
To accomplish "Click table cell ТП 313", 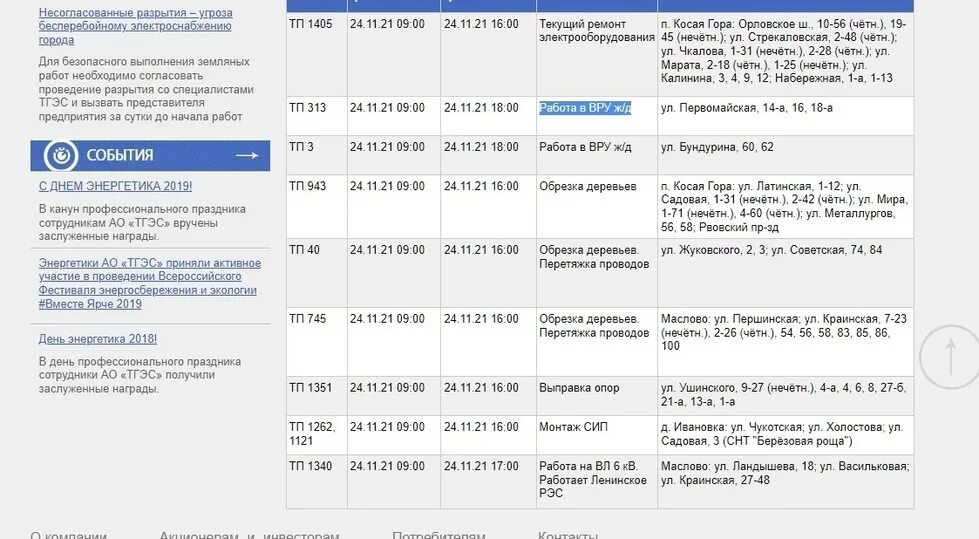I will click(x=317, y=116).
